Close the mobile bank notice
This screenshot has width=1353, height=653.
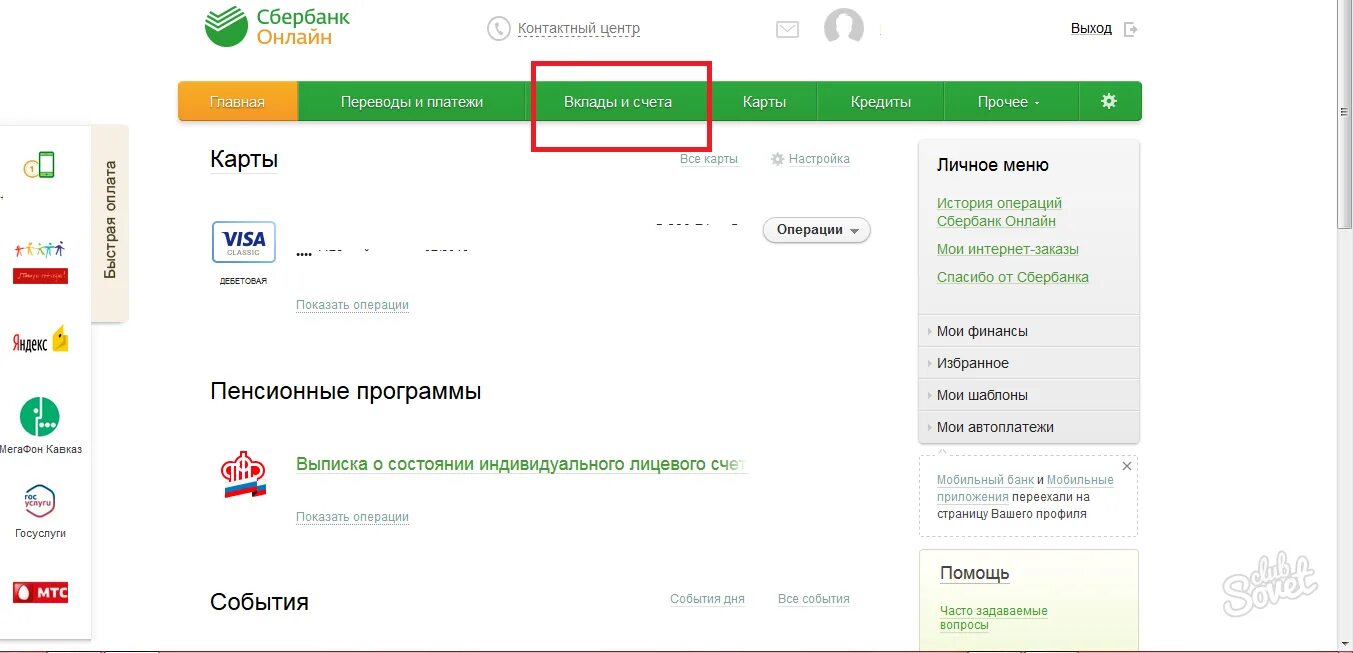coord(1127,466)
